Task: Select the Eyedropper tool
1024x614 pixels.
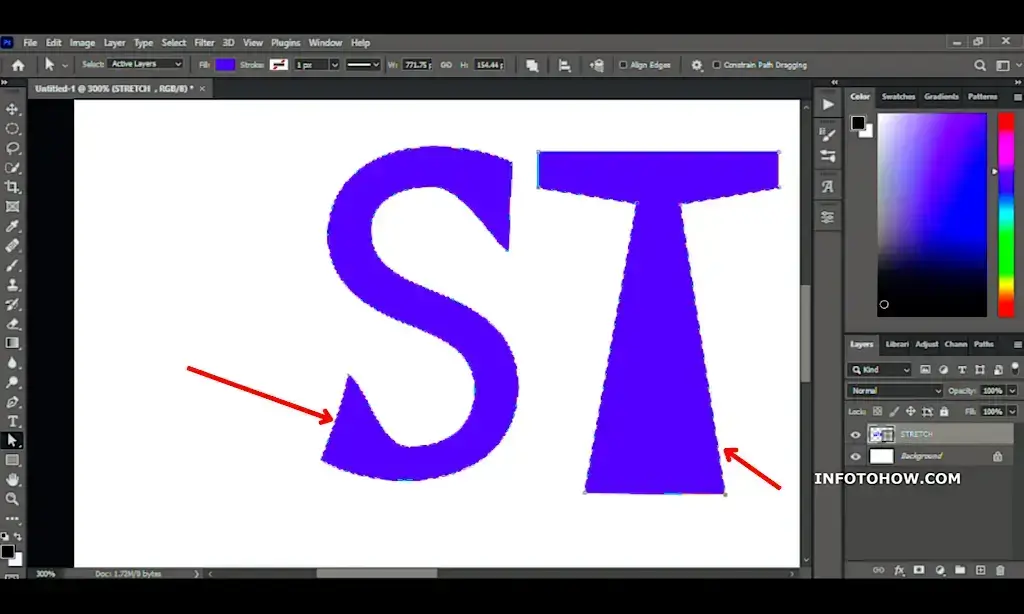Action: click(12, 227)
